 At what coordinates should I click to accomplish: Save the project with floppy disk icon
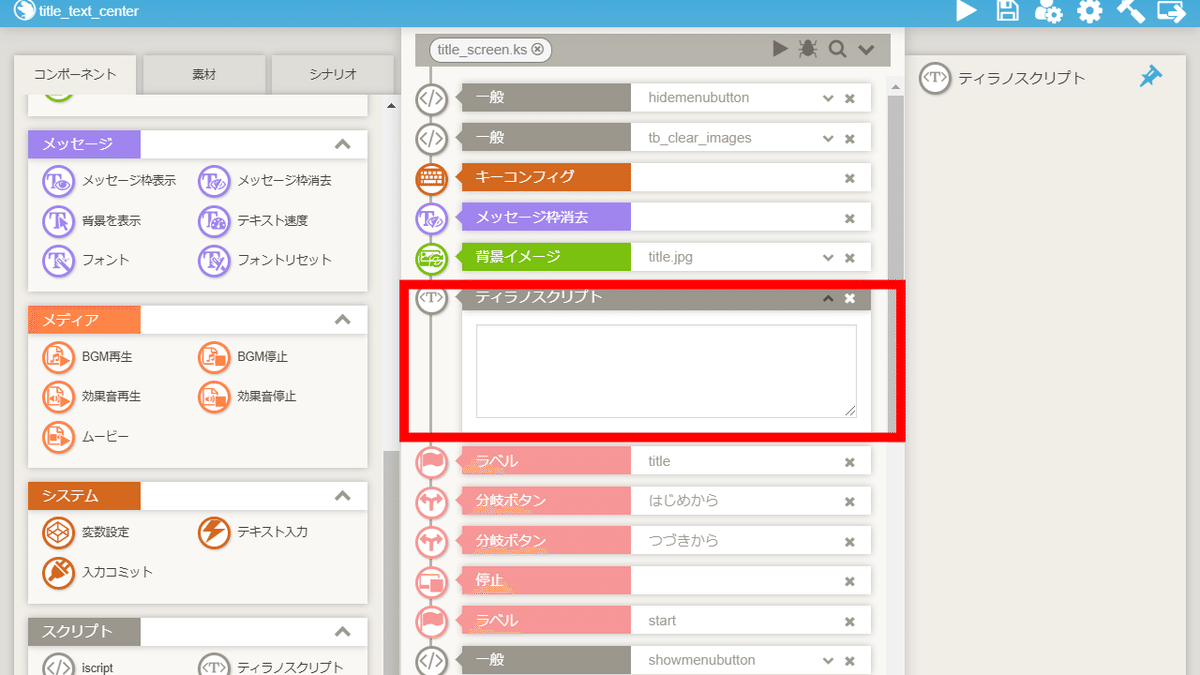pyautogui.click(x=1008, y=11)
